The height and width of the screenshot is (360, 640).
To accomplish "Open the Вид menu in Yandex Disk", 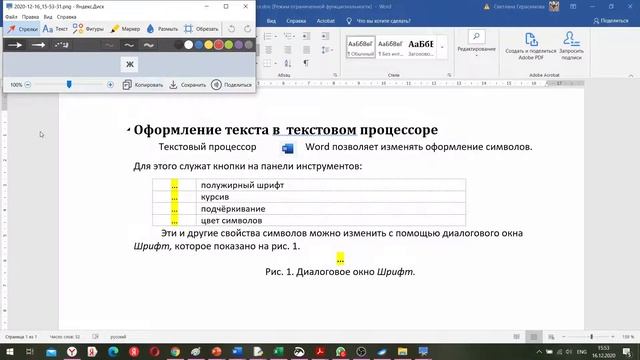I will [x=48, y=17].
